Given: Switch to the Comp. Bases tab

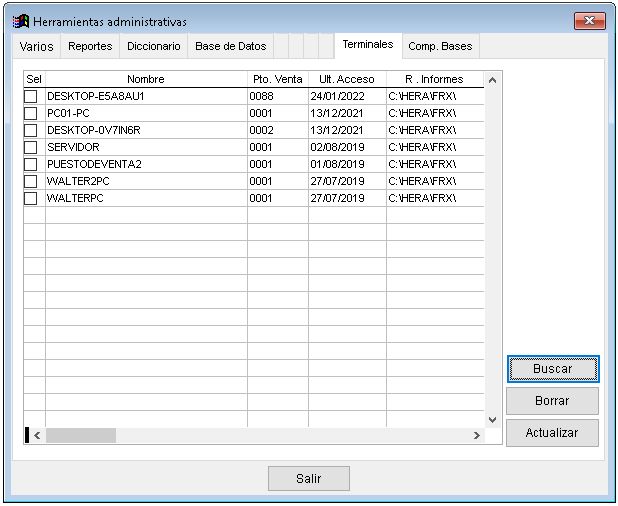Looking at the screenshot, I should pyautogui.click(x=440, y=47).
